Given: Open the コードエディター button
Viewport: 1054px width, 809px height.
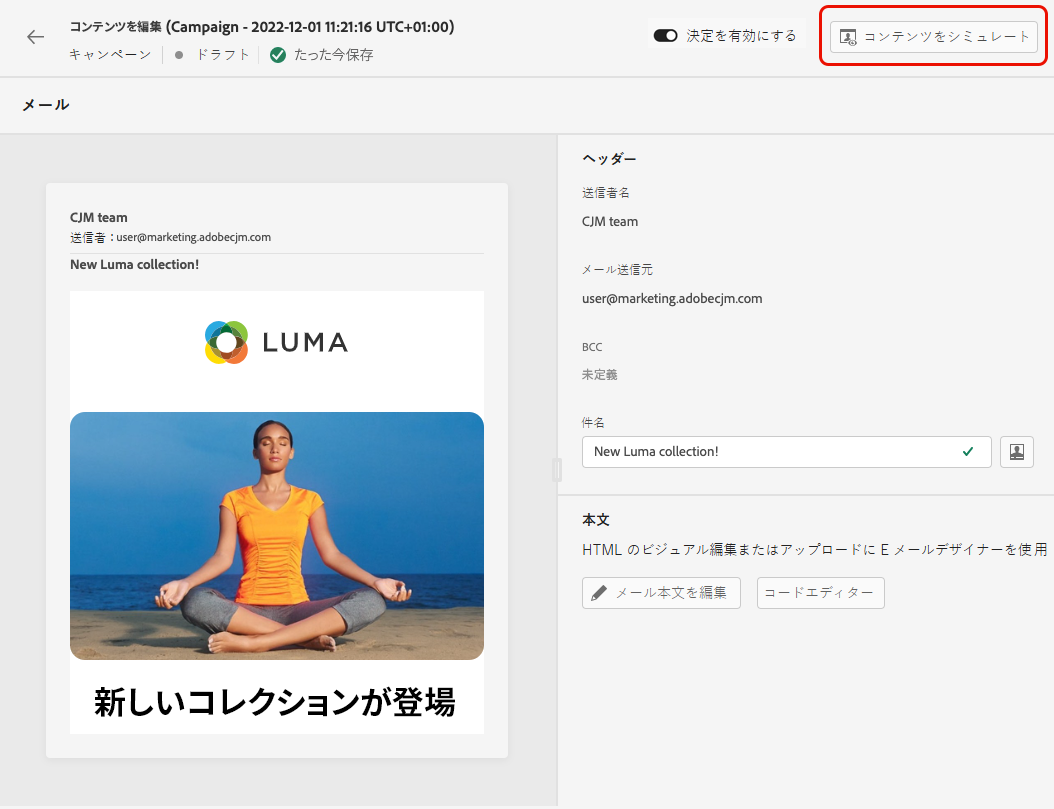Looking at the screenshot, I should pos(820,593).
